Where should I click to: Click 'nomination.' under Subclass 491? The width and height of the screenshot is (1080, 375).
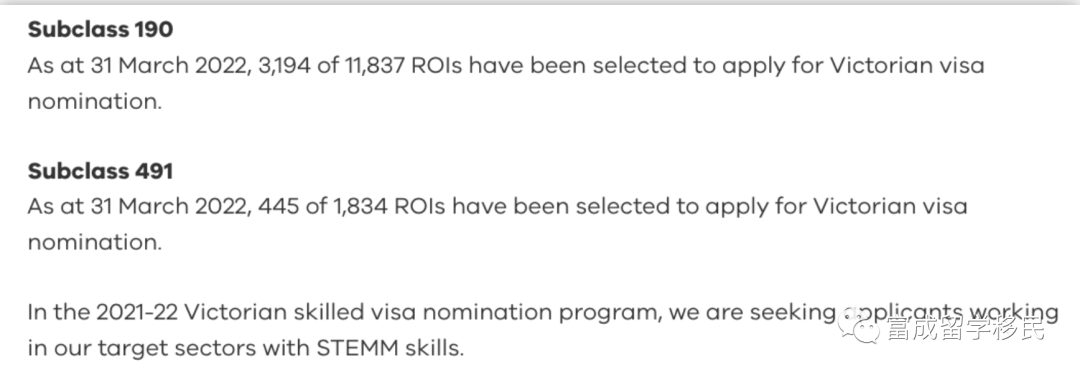(x=94, y=243)
